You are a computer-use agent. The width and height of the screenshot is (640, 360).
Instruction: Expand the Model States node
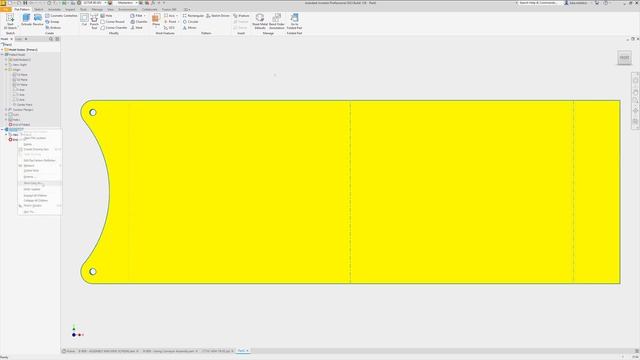2,50
